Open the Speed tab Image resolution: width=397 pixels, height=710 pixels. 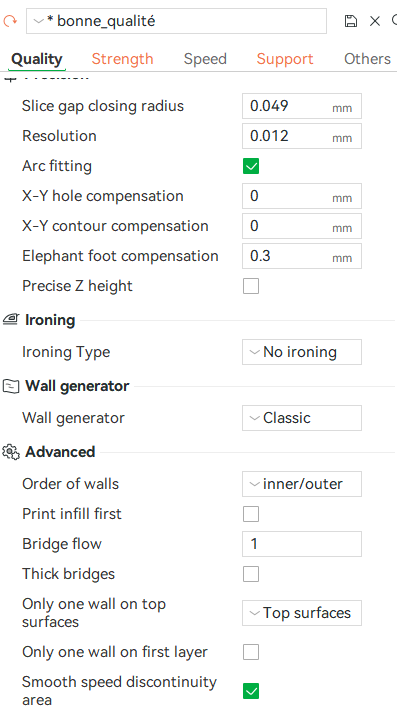(205, 59)
